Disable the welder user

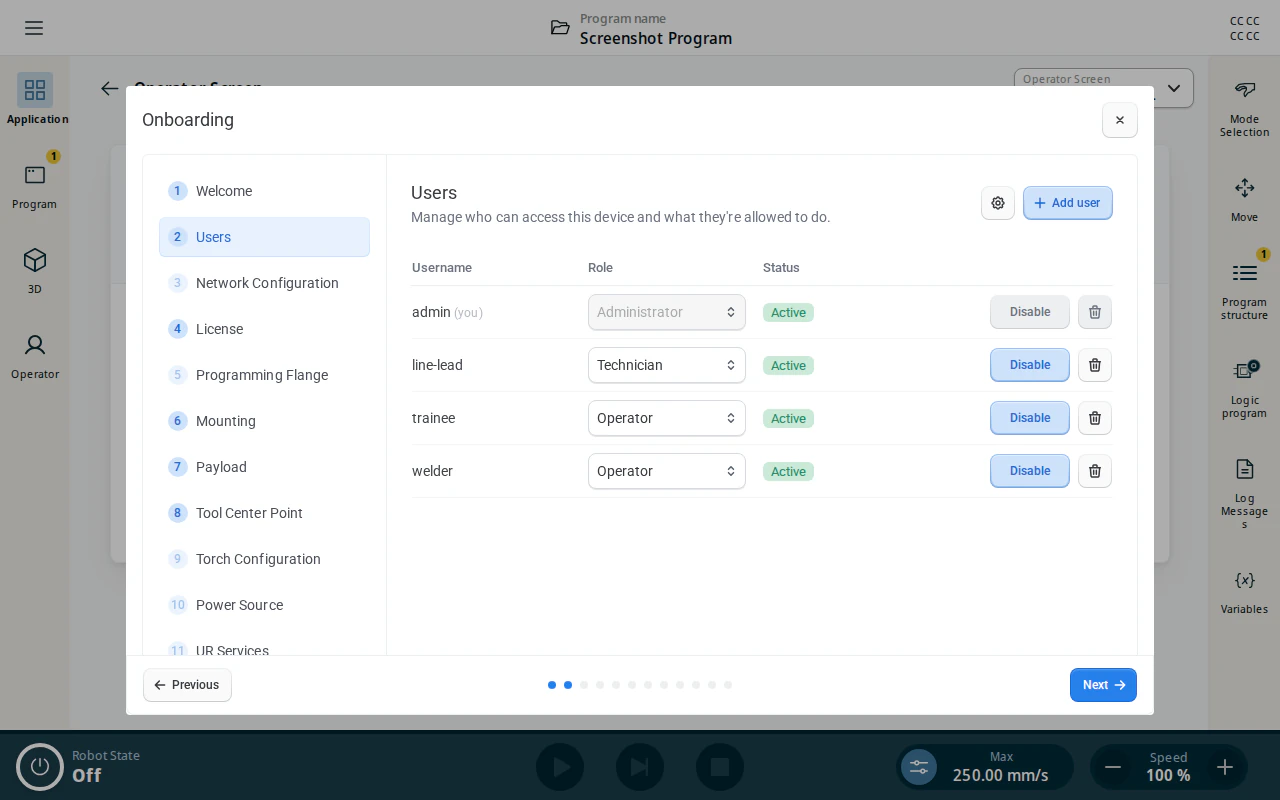[x=1030, y=471]
